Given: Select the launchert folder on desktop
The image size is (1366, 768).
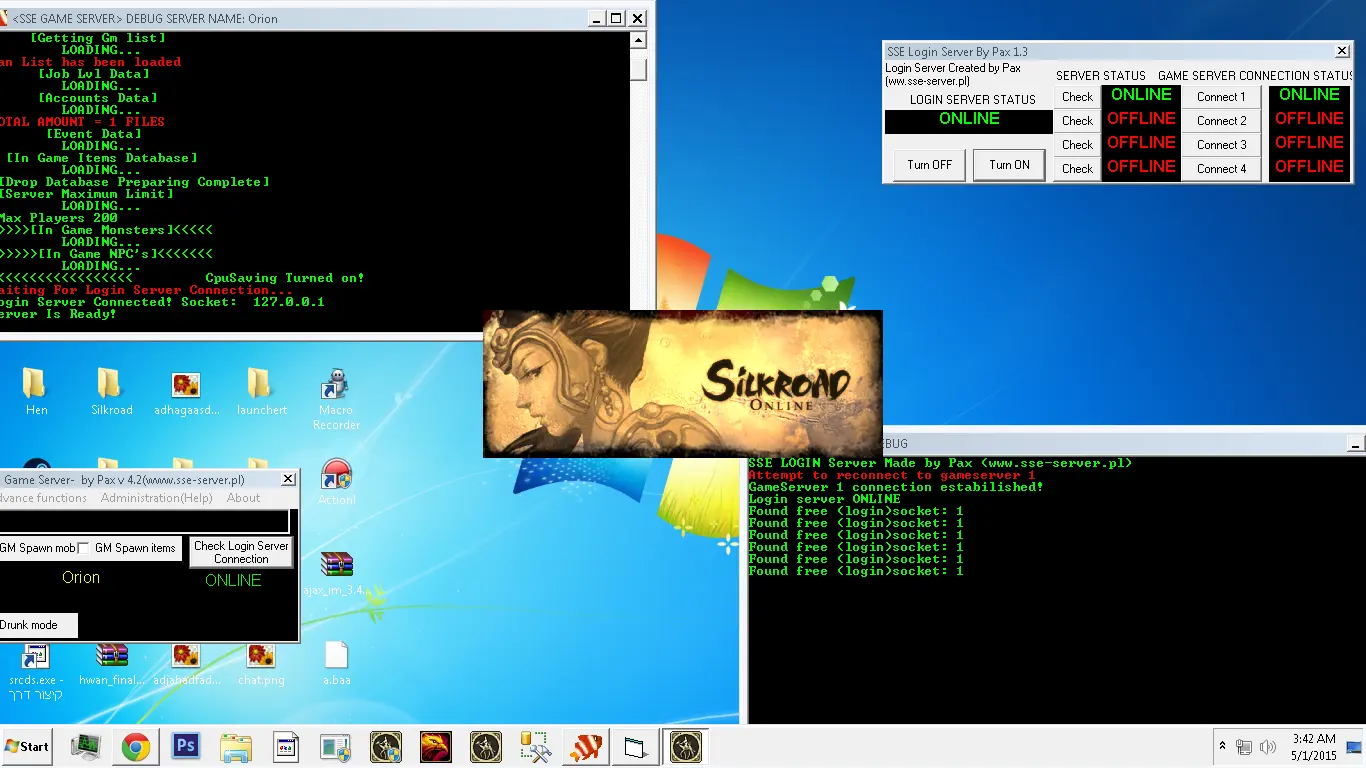Looking at the screenshot, I should click(x=261, y=392).
